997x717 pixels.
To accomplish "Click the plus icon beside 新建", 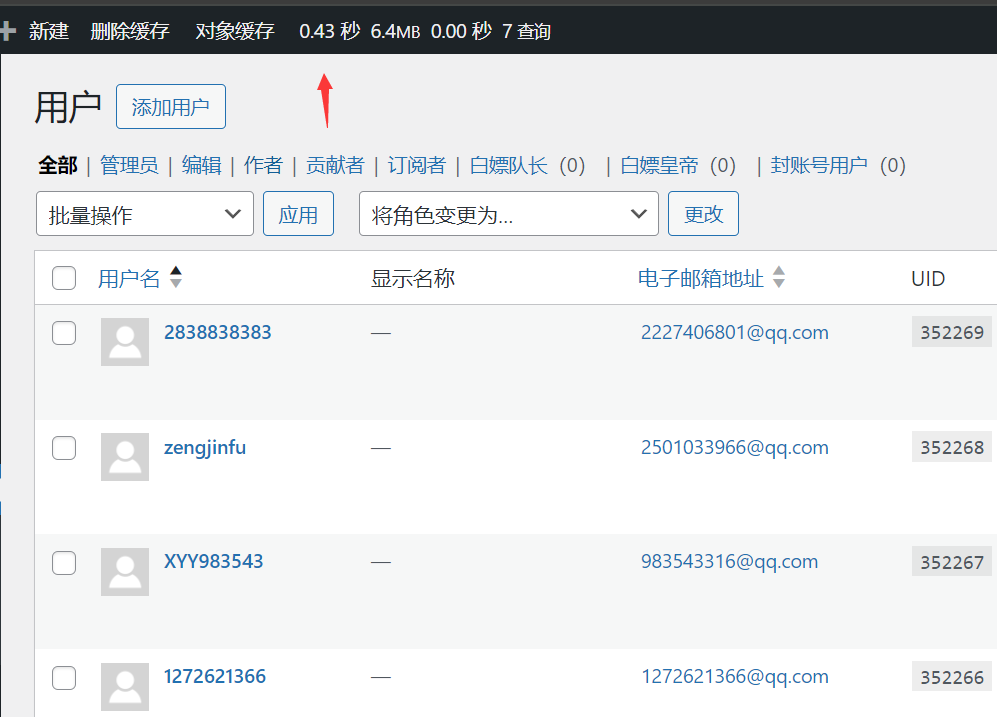I will pos(9,31).
